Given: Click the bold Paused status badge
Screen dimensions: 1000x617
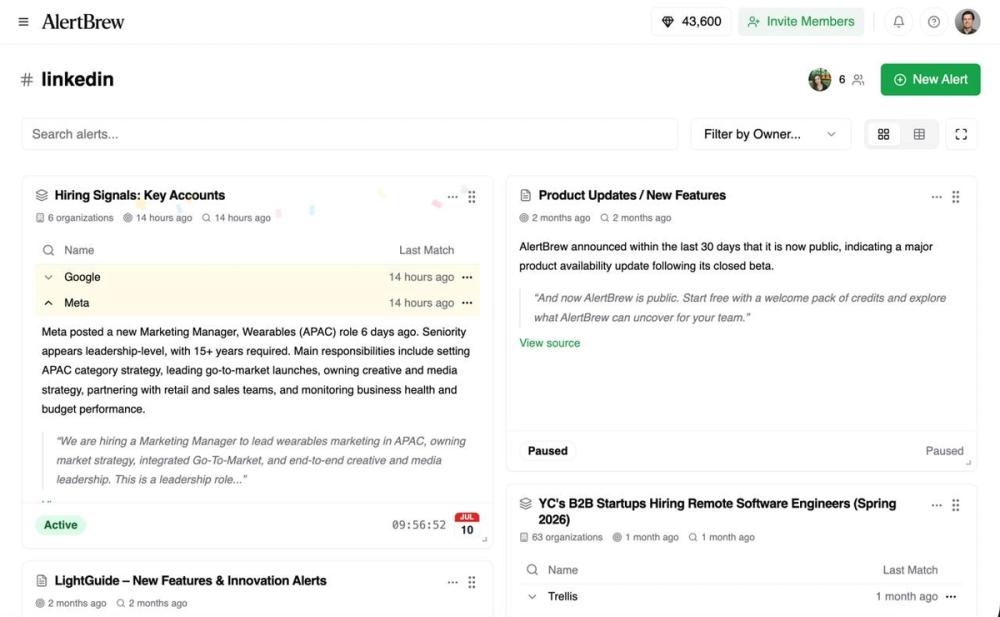Looking at the screenshot, I should pyautogui.click(x=547, y=450).
